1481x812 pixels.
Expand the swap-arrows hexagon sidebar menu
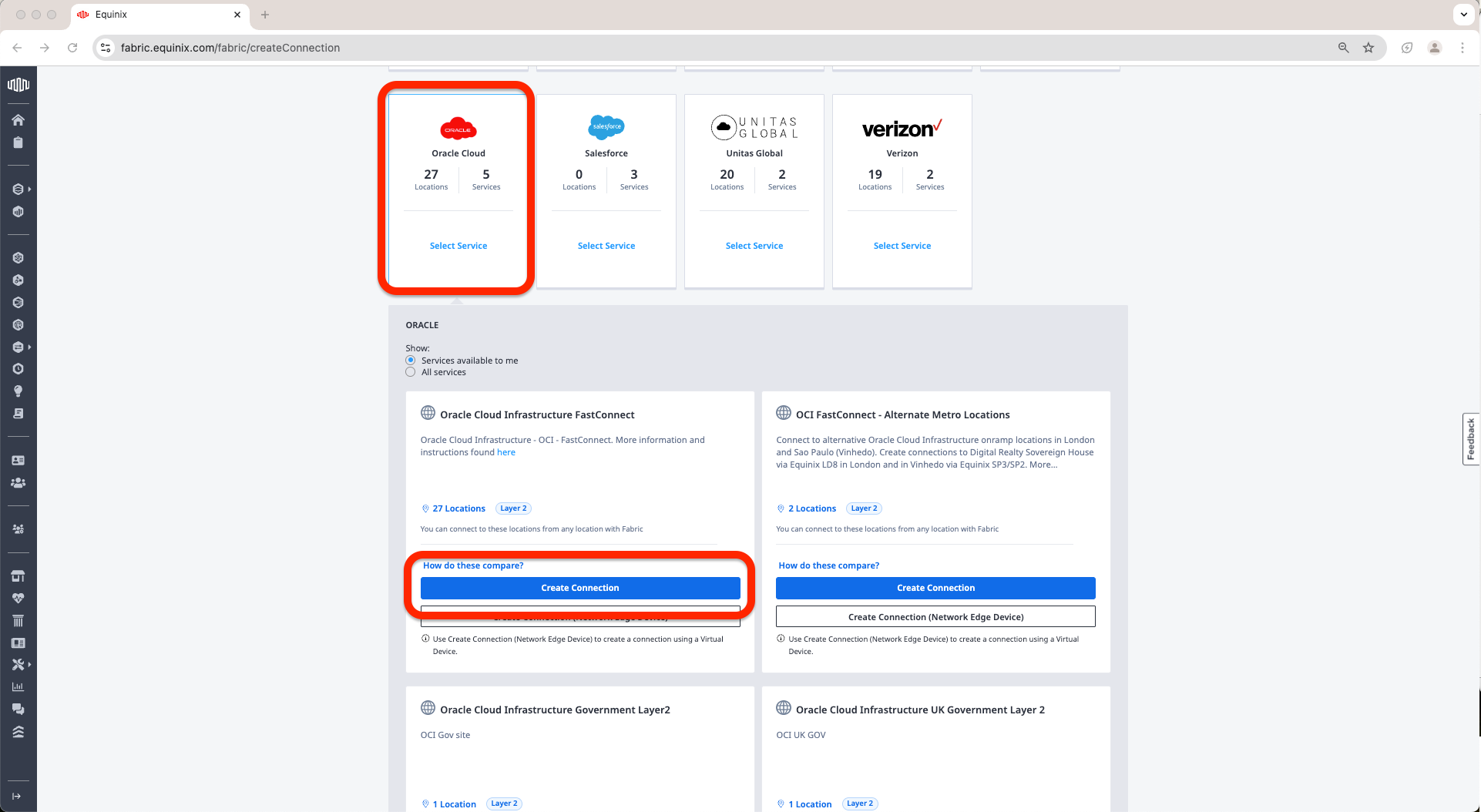coord(21,347)
